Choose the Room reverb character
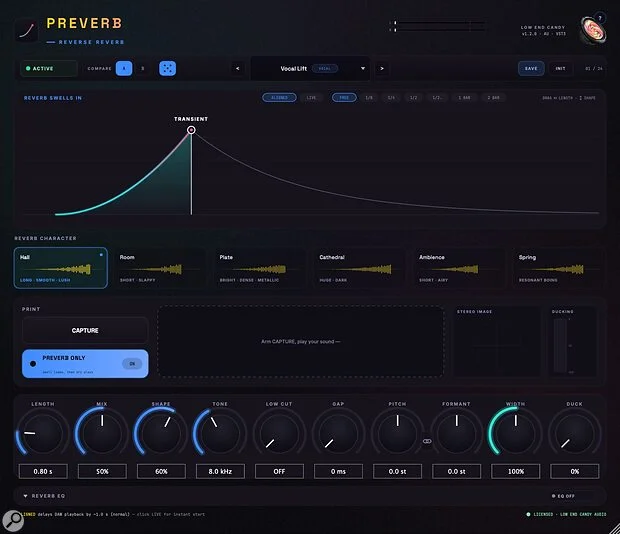The image size is (620, 534). click(160, 268)
